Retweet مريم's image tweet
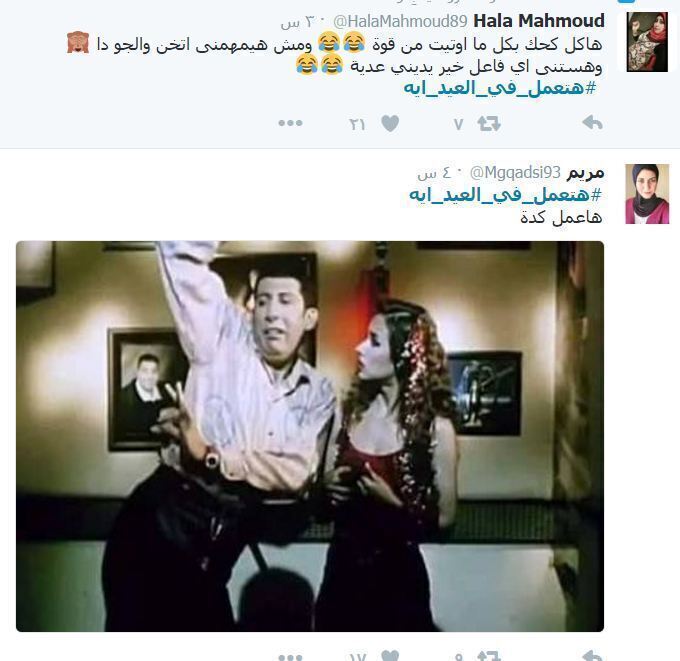The height and width of the screenshot is (661, 680). [489, 655]
